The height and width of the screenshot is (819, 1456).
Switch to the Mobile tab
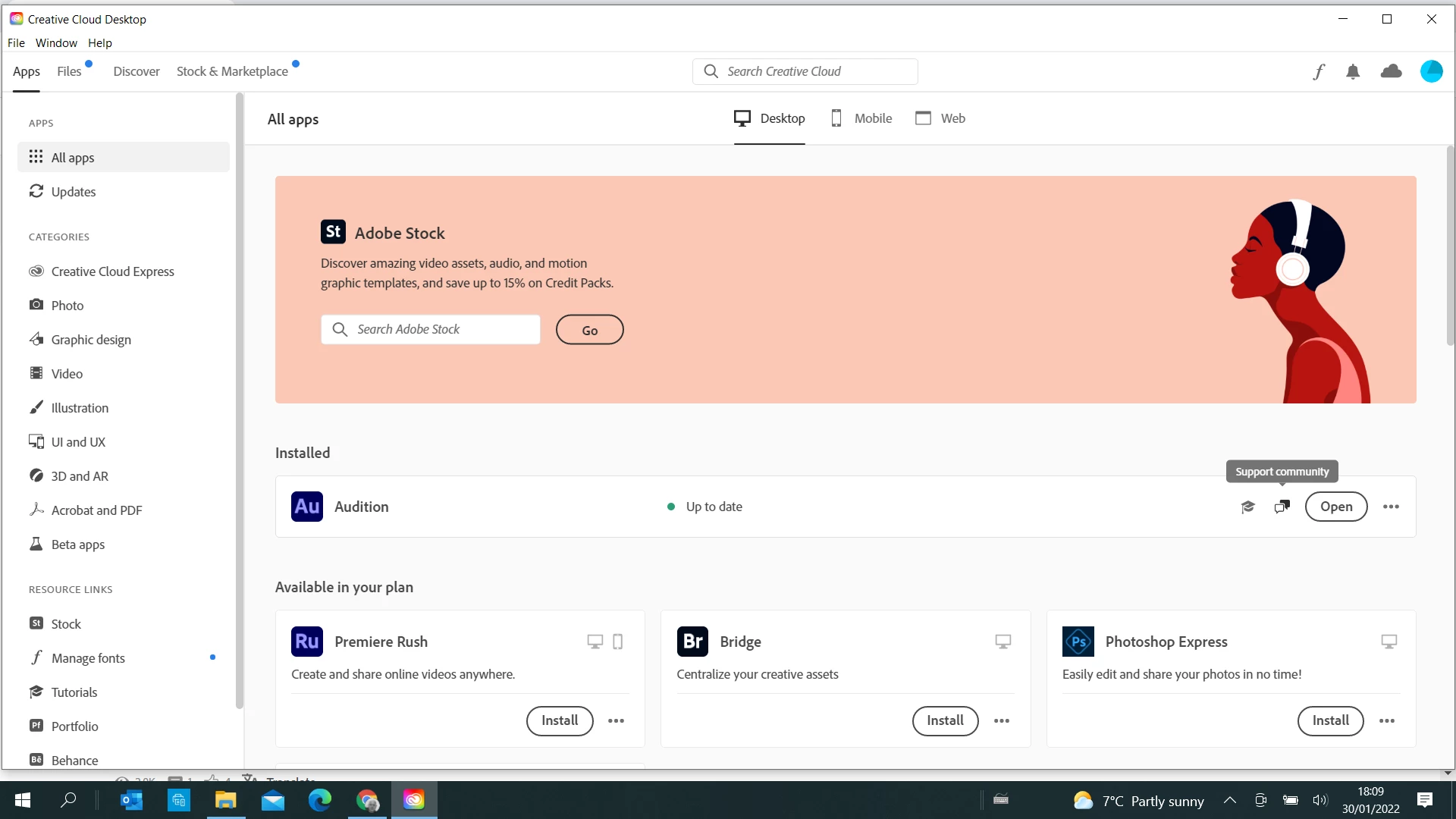861,118
